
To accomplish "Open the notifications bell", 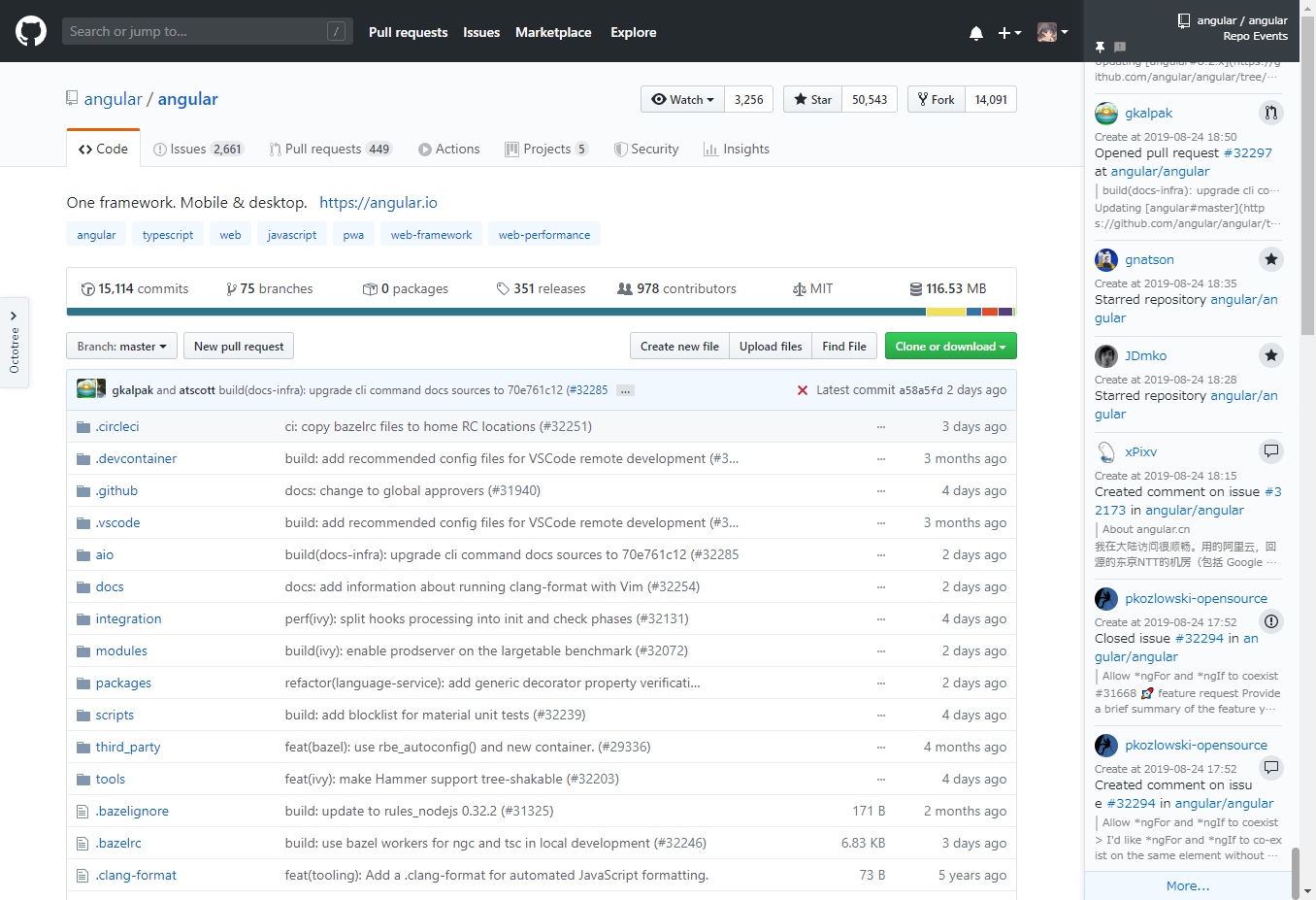I will (x=976, y=32).
